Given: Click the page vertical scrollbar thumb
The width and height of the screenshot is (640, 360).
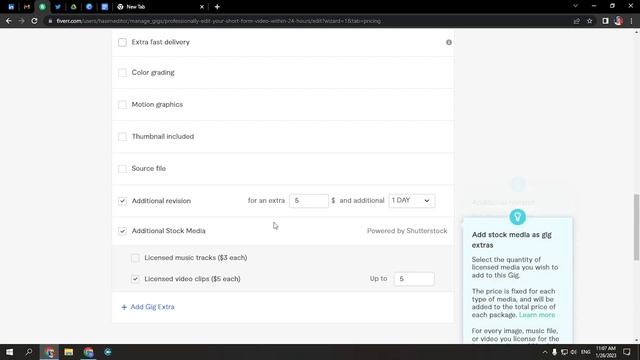Looking at the screenshot, I should pyautogui.click(x=636, y=227).
